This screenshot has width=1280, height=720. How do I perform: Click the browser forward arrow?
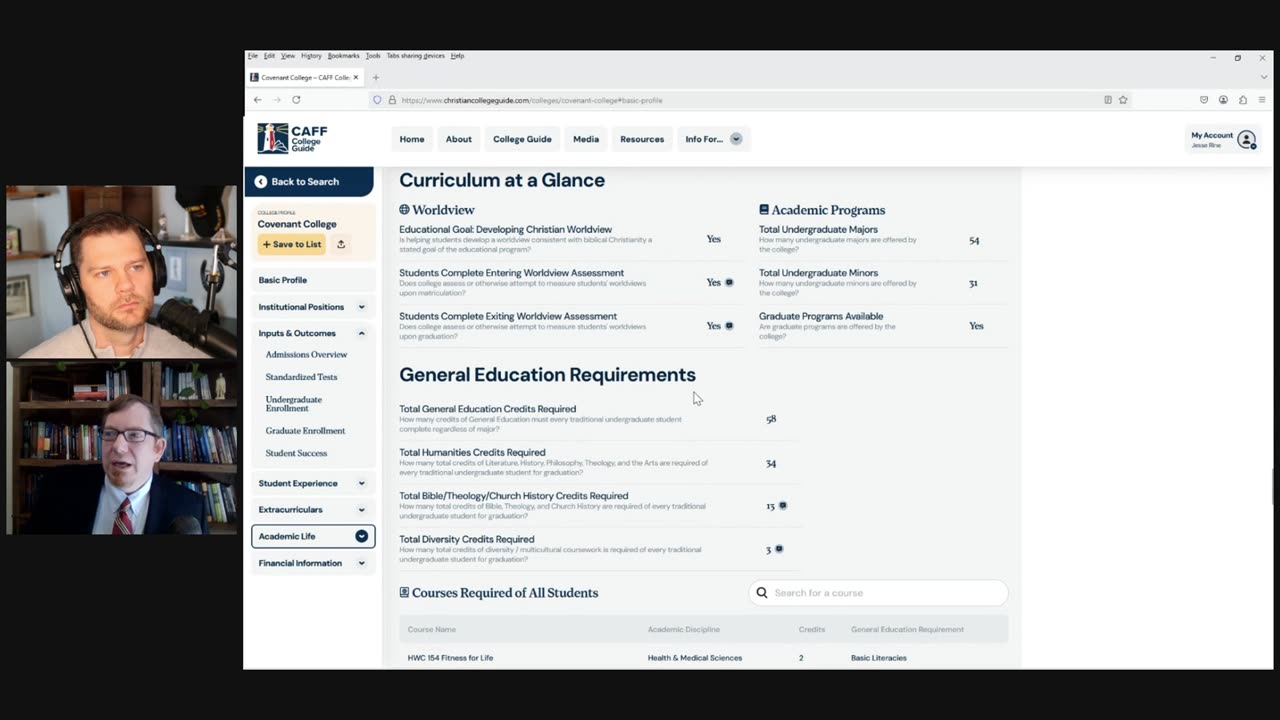[277, 100]
